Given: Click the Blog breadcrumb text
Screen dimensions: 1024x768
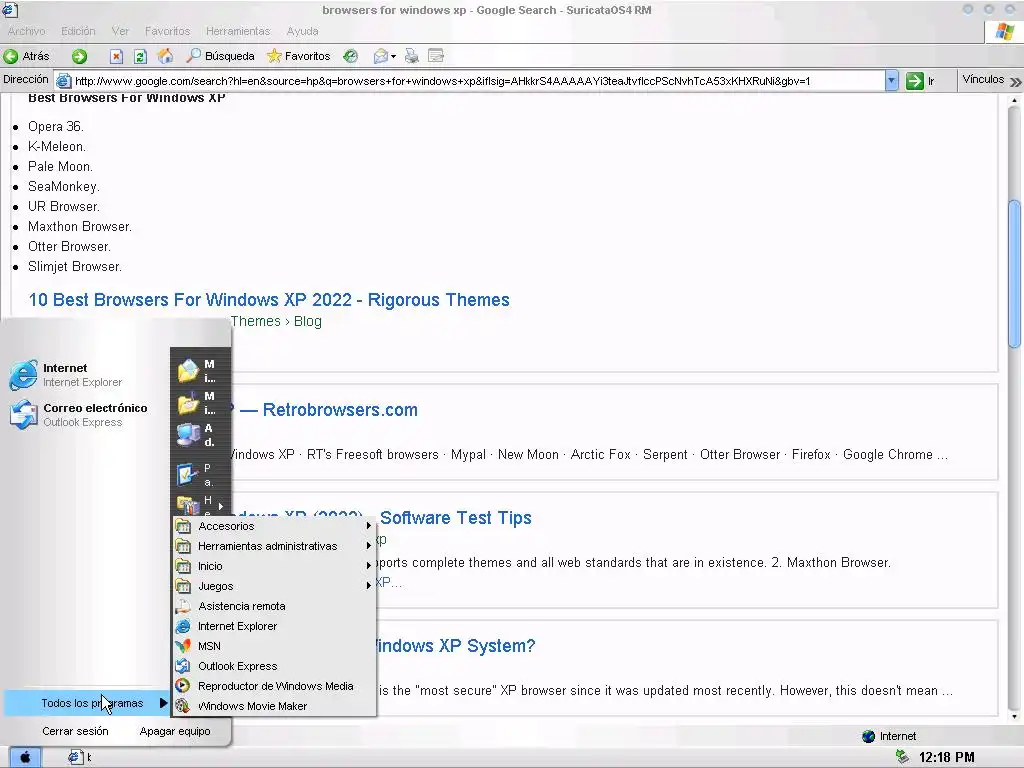Looking at the screenshot, I should pos(308,321).
